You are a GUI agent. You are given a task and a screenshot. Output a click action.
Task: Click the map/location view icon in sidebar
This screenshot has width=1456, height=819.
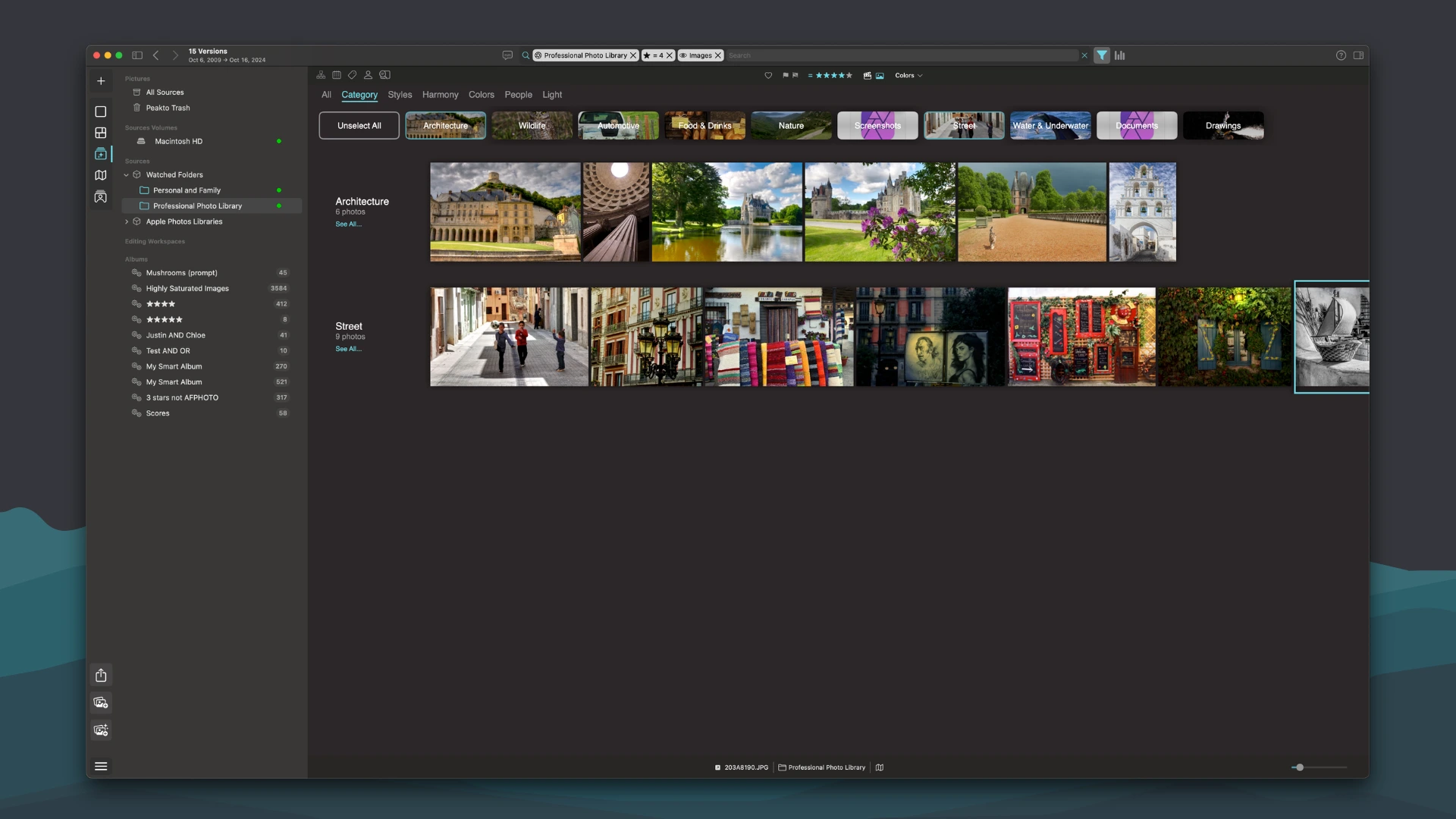(99, 175)
